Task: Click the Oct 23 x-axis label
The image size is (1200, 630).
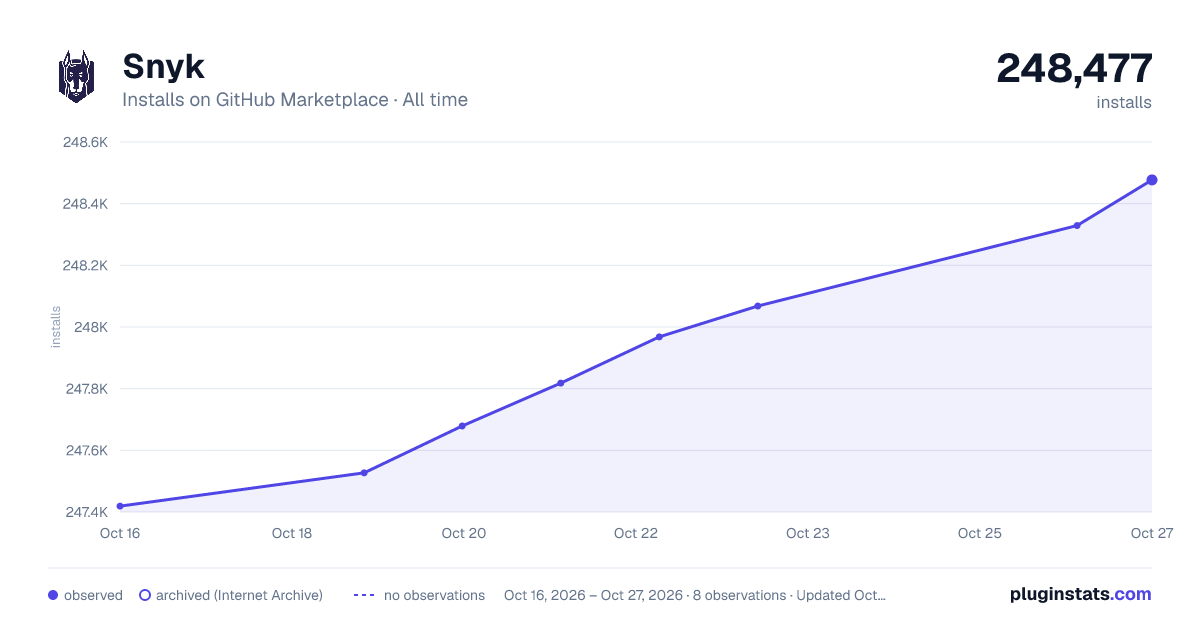Action: click(x=808, y=533)
